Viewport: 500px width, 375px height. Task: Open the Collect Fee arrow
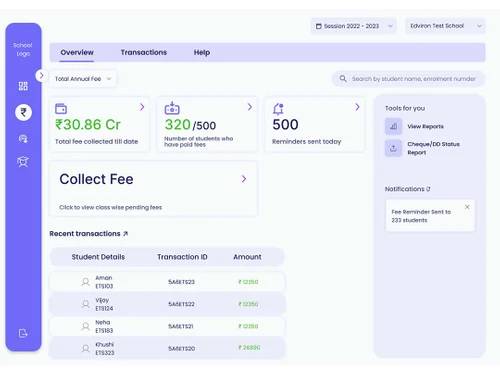(x=244, y=179)
